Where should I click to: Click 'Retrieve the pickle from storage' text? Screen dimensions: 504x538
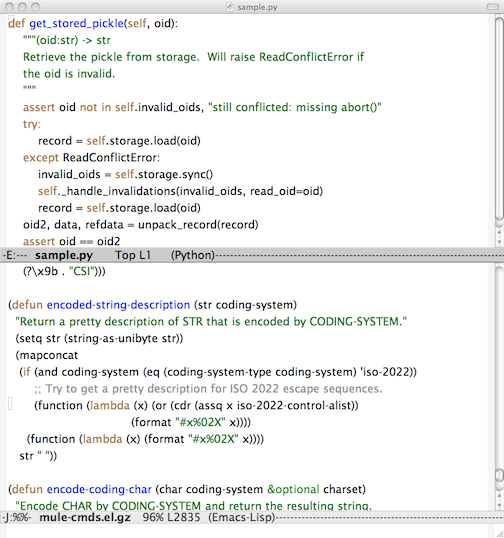pos(111,57)
